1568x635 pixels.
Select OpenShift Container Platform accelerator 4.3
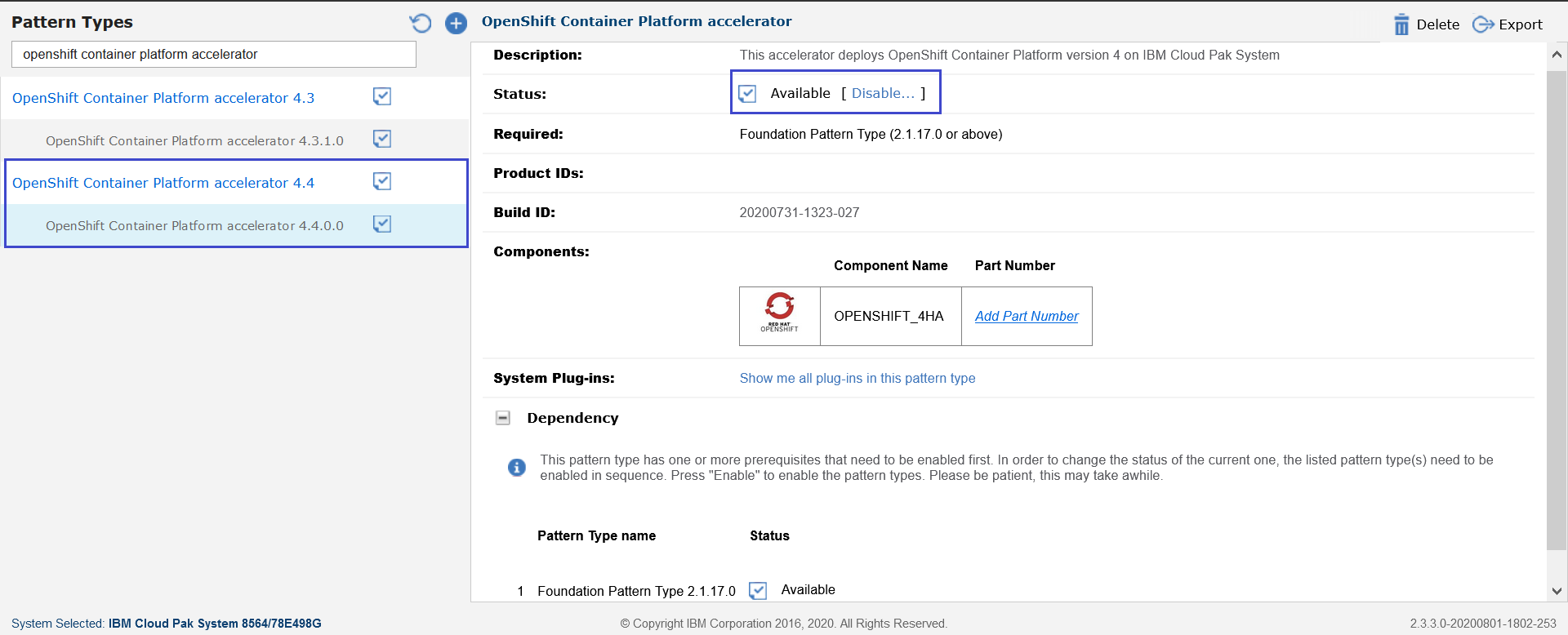[x=163, y=98]
